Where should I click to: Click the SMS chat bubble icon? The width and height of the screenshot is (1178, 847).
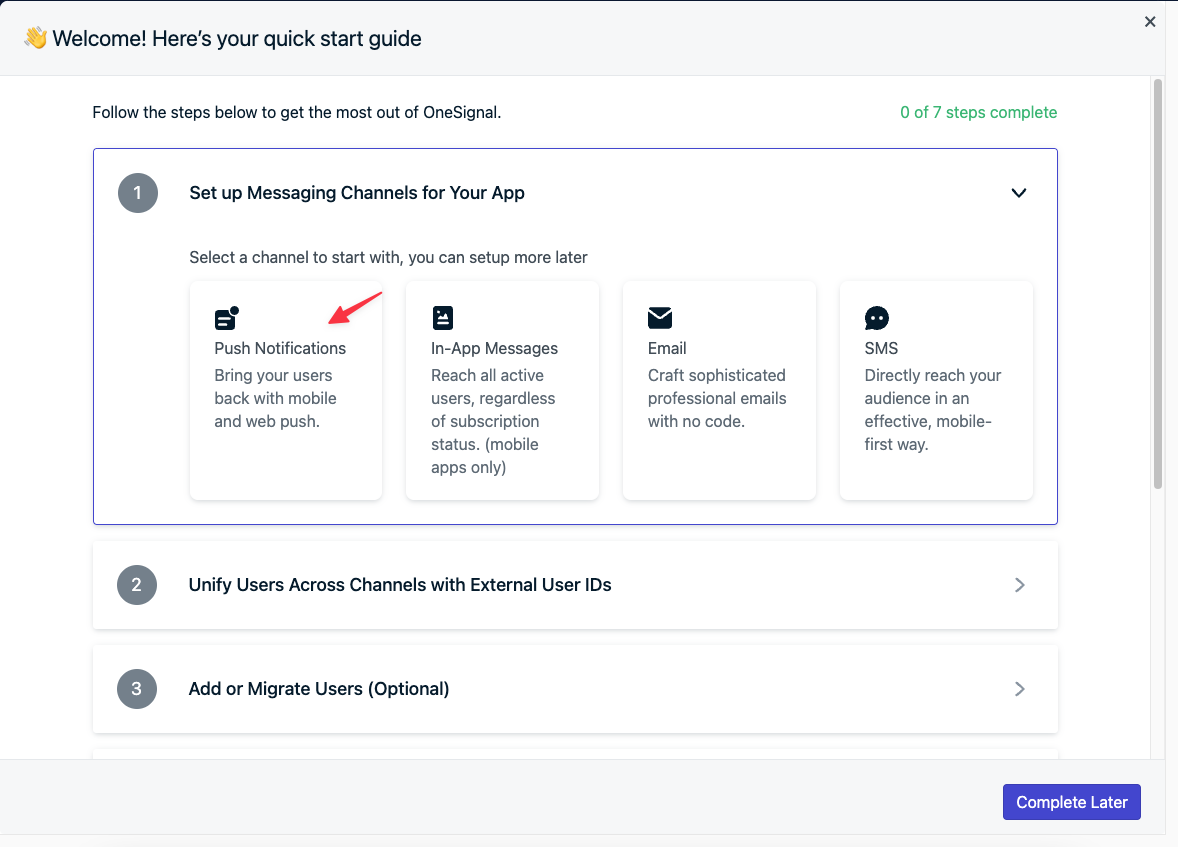877,318
